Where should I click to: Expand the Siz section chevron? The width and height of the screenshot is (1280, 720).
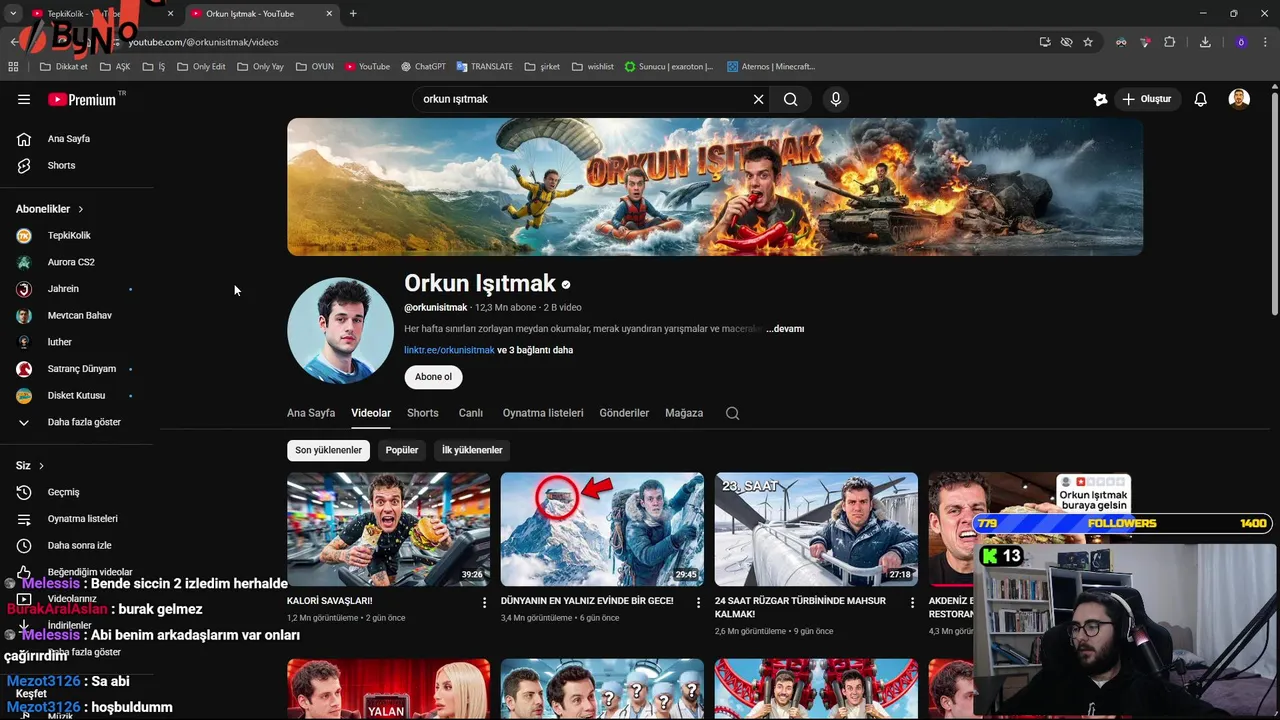pyautogui.click(x=41, y=466)
